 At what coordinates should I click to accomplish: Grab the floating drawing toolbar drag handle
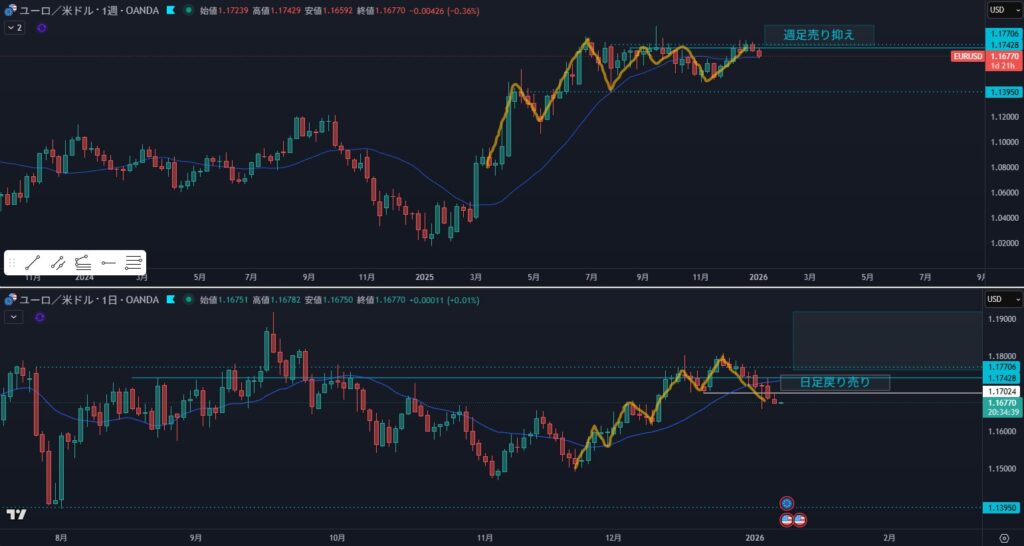pos(12,262)
